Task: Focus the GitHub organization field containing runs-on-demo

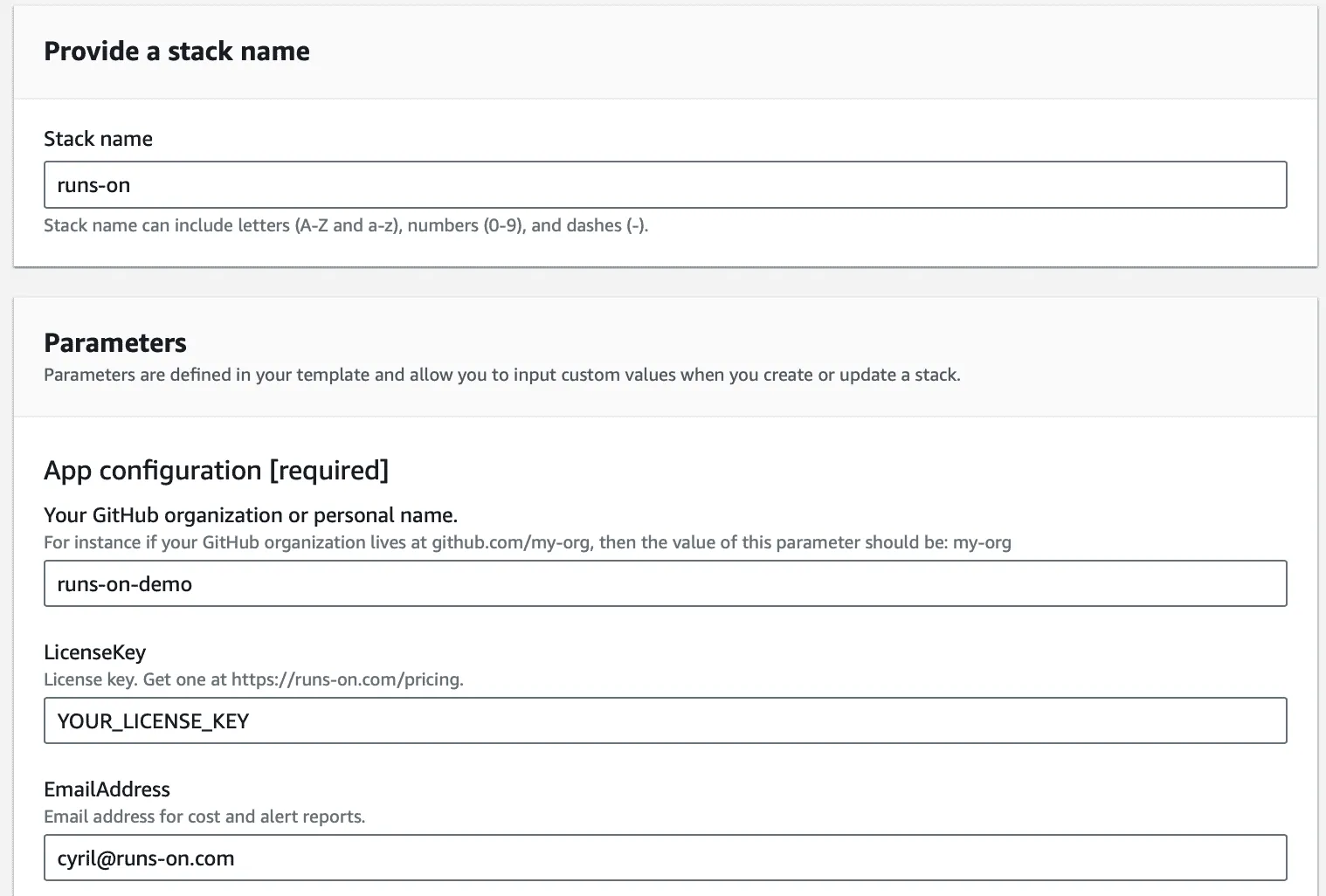Action: 665,583
